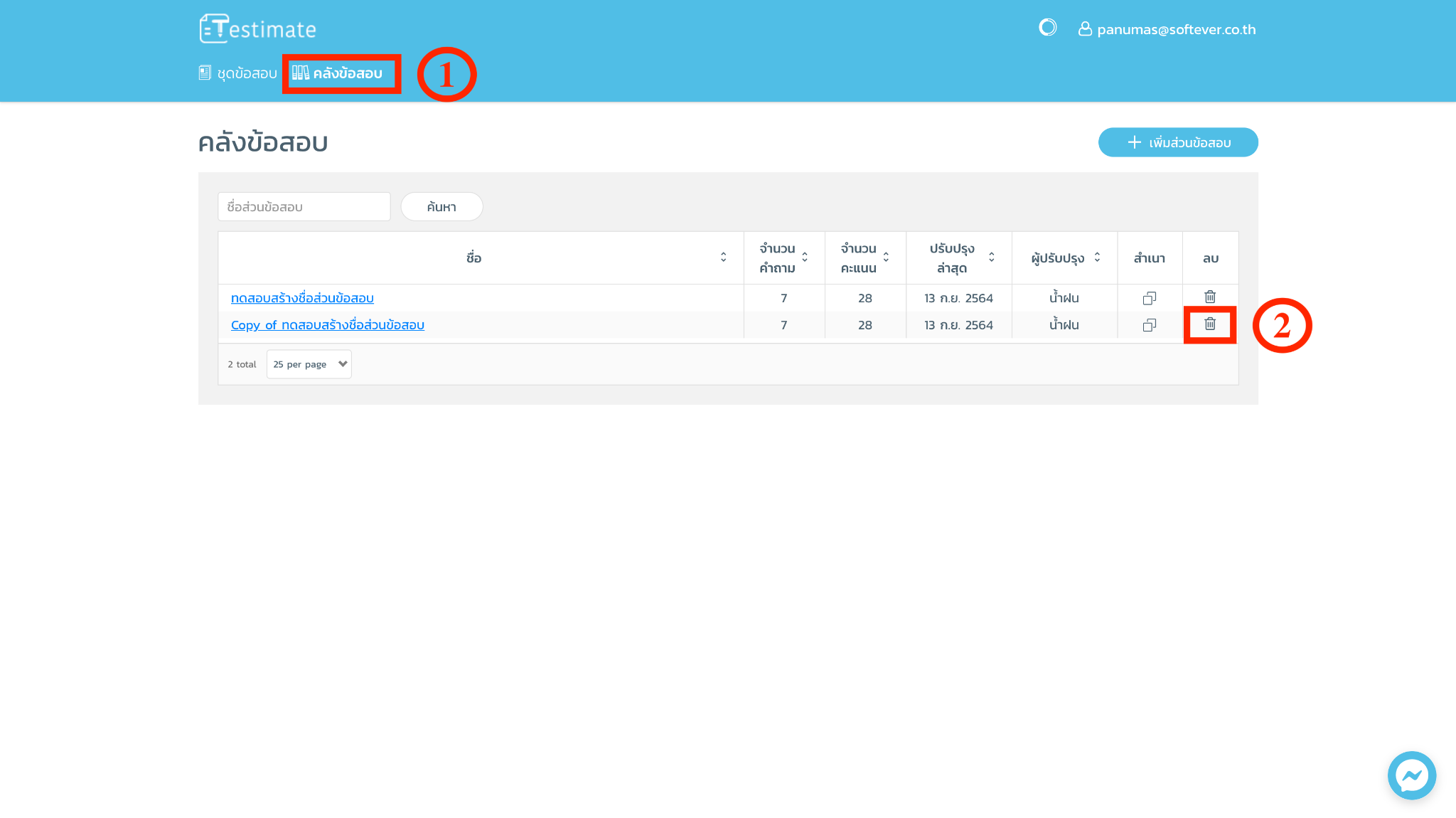Screen dimensions: 1456x818
Task: Focus the ชื่อส่วนข้อสอบ search field
Action: click(304, 207)
